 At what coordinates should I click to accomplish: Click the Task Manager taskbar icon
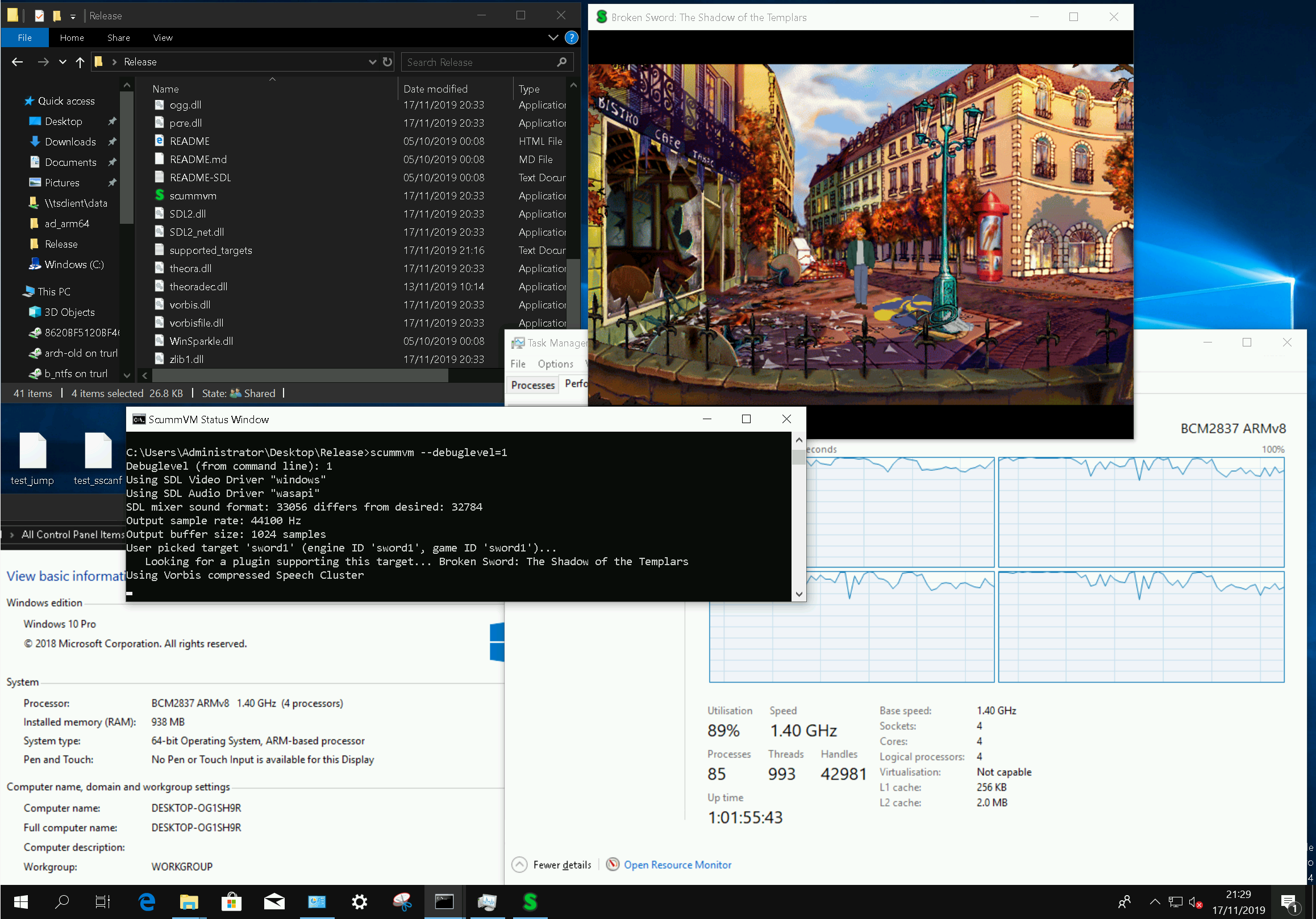(486, 903)
